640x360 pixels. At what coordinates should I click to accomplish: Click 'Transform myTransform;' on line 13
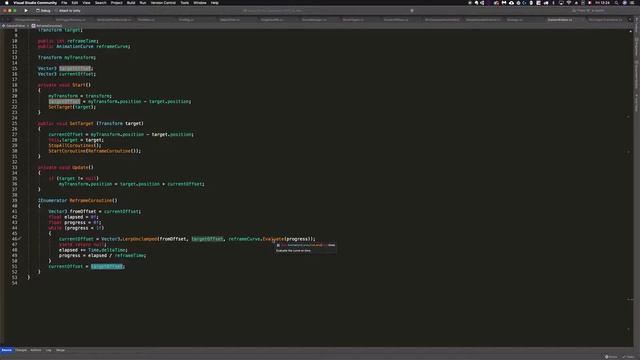(67, 58)
